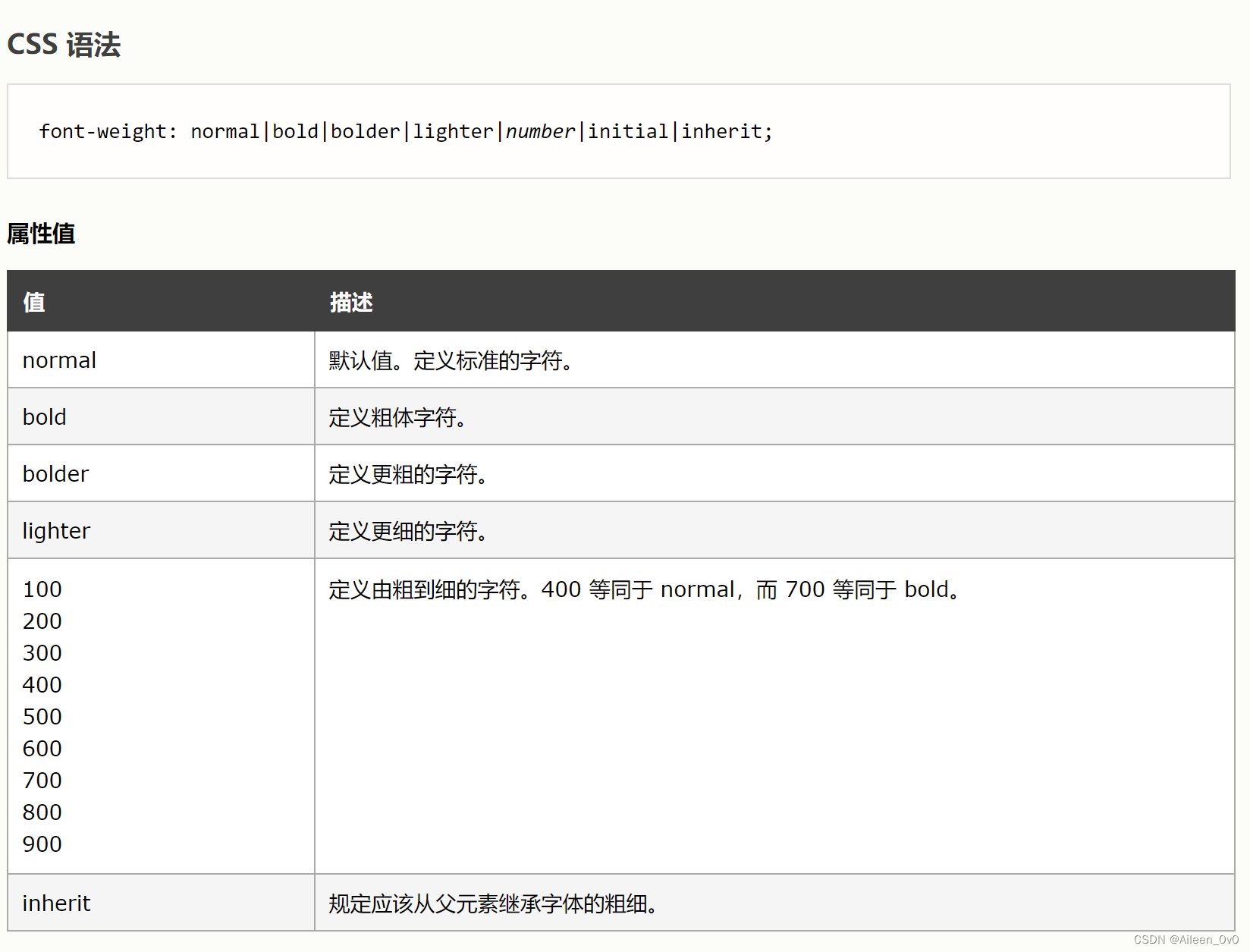The image size is (1250, 952).
Task: Click the value 800
Action: (42, 812)
